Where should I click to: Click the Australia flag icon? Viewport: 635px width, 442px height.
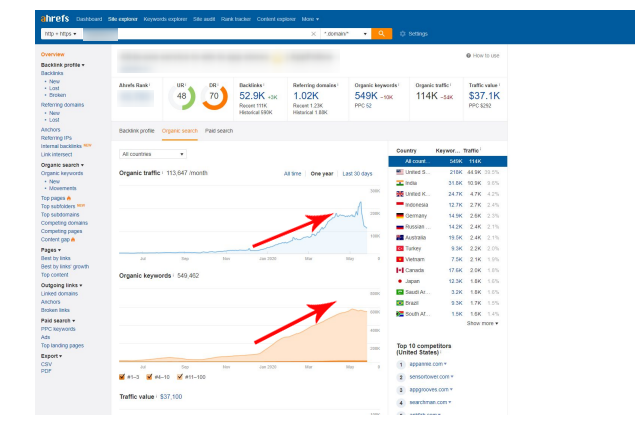point(400,238)
